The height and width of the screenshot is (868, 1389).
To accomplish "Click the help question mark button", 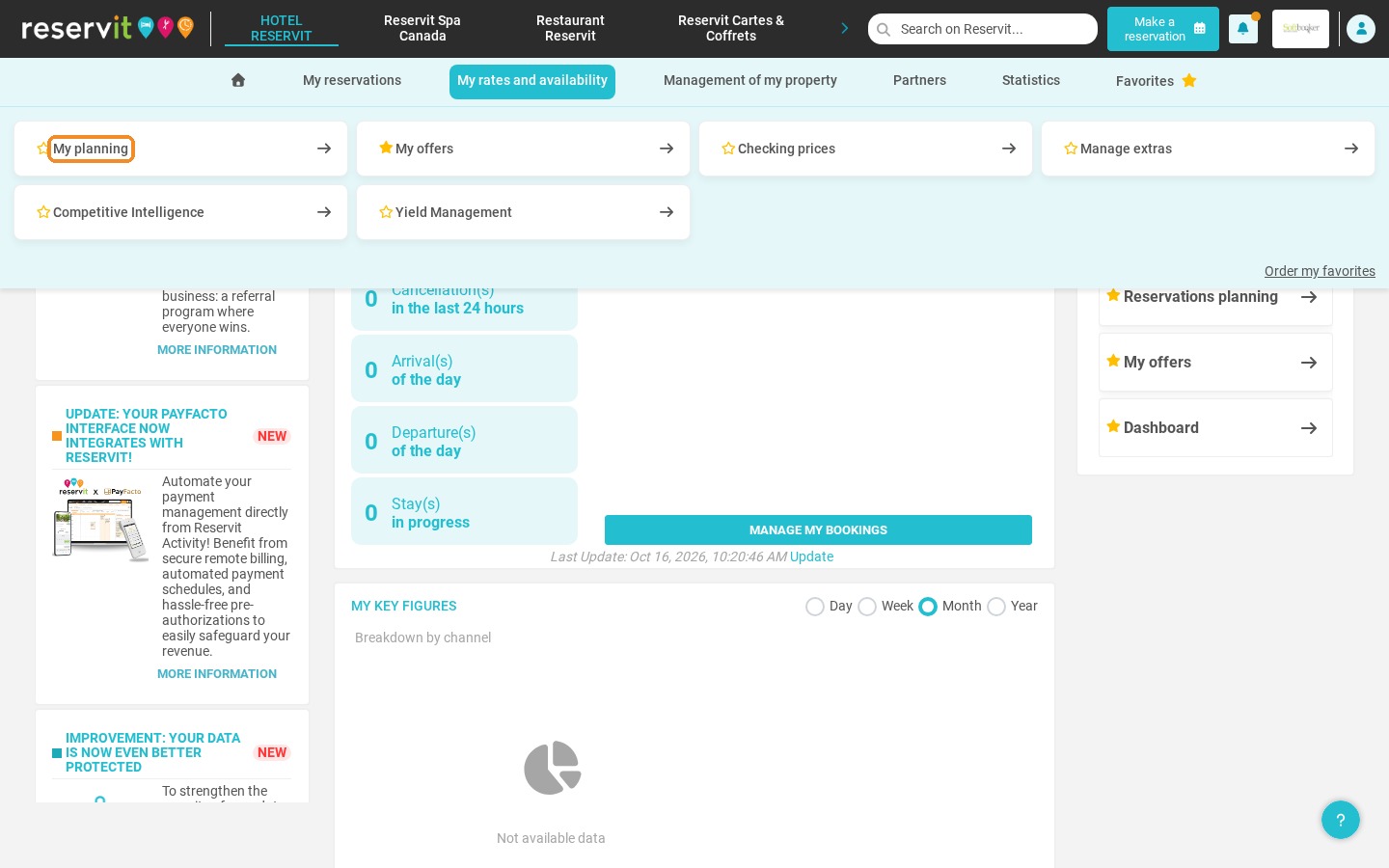I will 1341,820.
